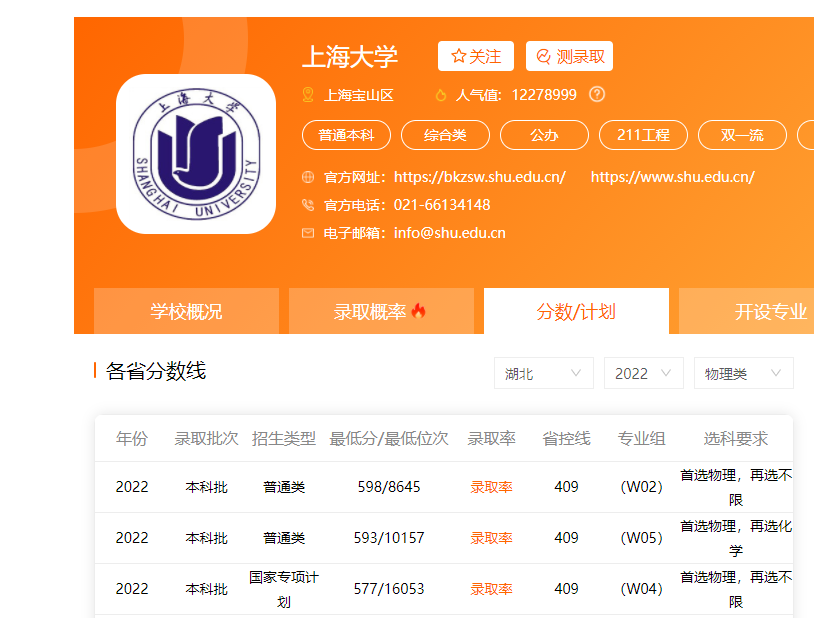Screen dimensions: 814x618
Task: Click the Shanghai University logo thumbnail
Action: pyautogui.click(x=196, y=154)
